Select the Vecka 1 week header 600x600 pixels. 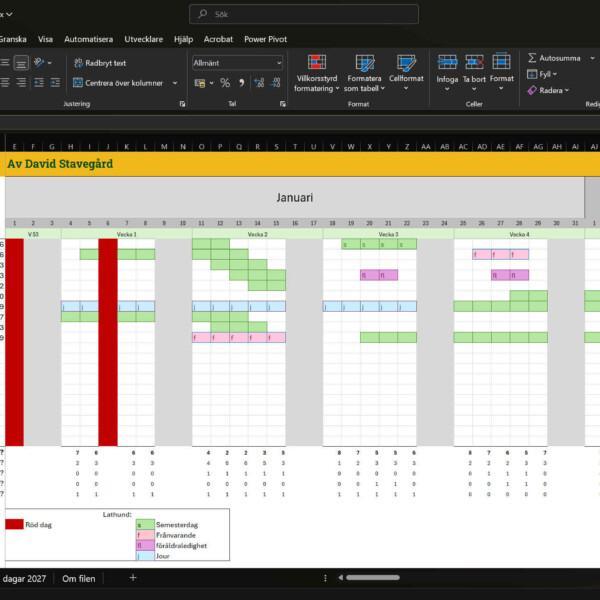[127, 234]
